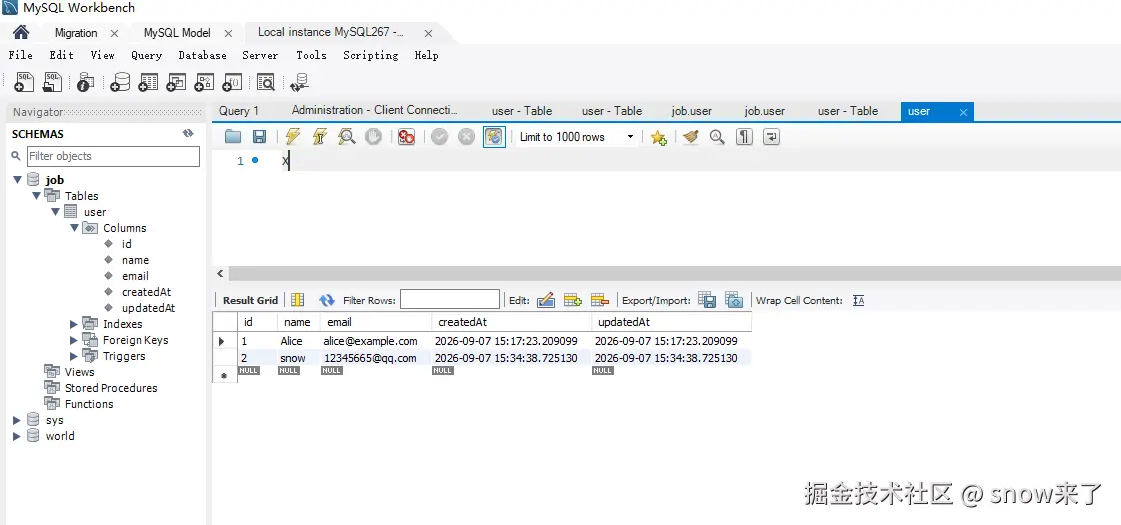Expand the sys schema

pyautogui.click(x=17, y=420)
